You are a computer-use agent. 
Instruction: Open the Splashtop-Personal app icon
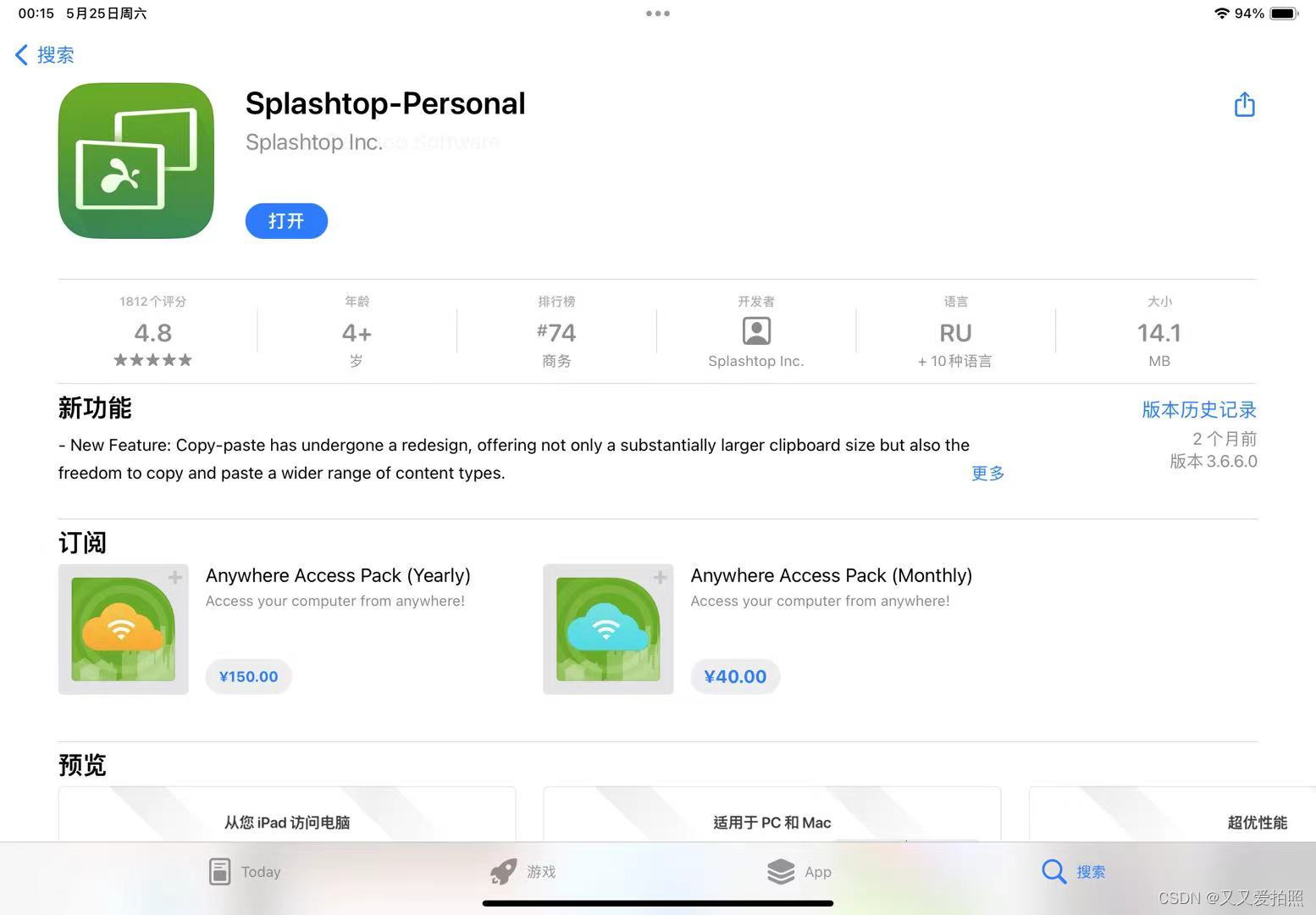coord(136,161)
